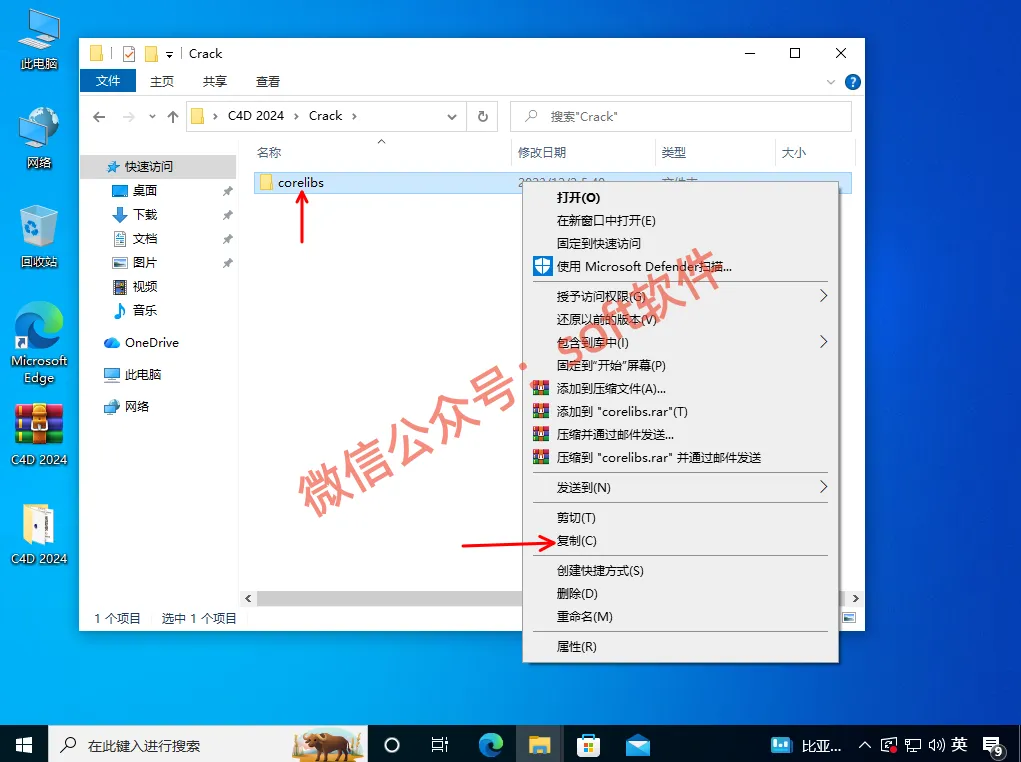Select OneDrive in navigation pane
1021x762 pixels.
151,343
